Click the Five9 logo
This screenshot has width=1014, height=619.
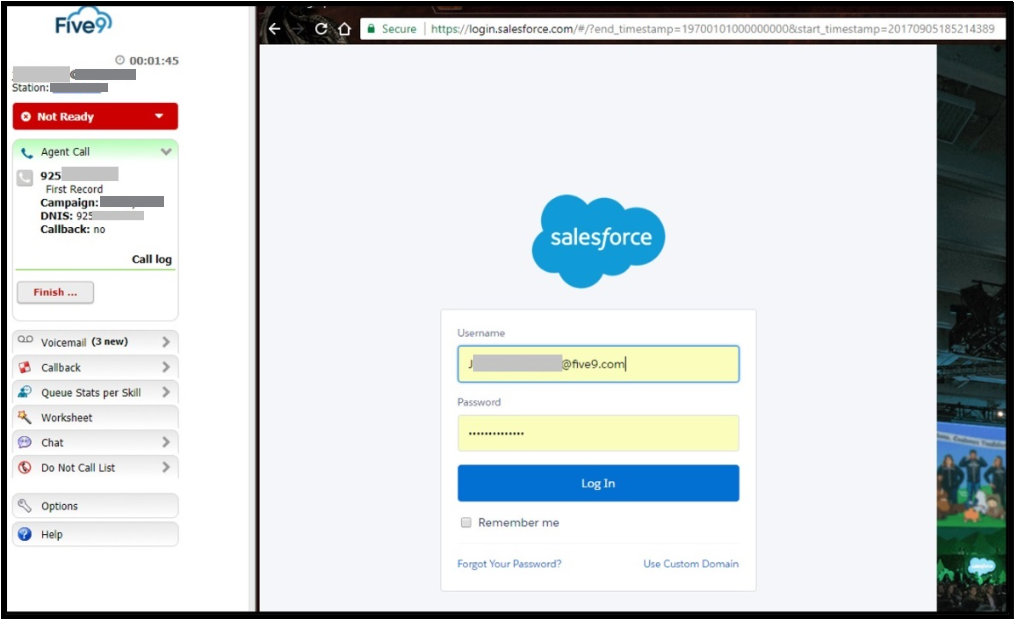(83, 21)
